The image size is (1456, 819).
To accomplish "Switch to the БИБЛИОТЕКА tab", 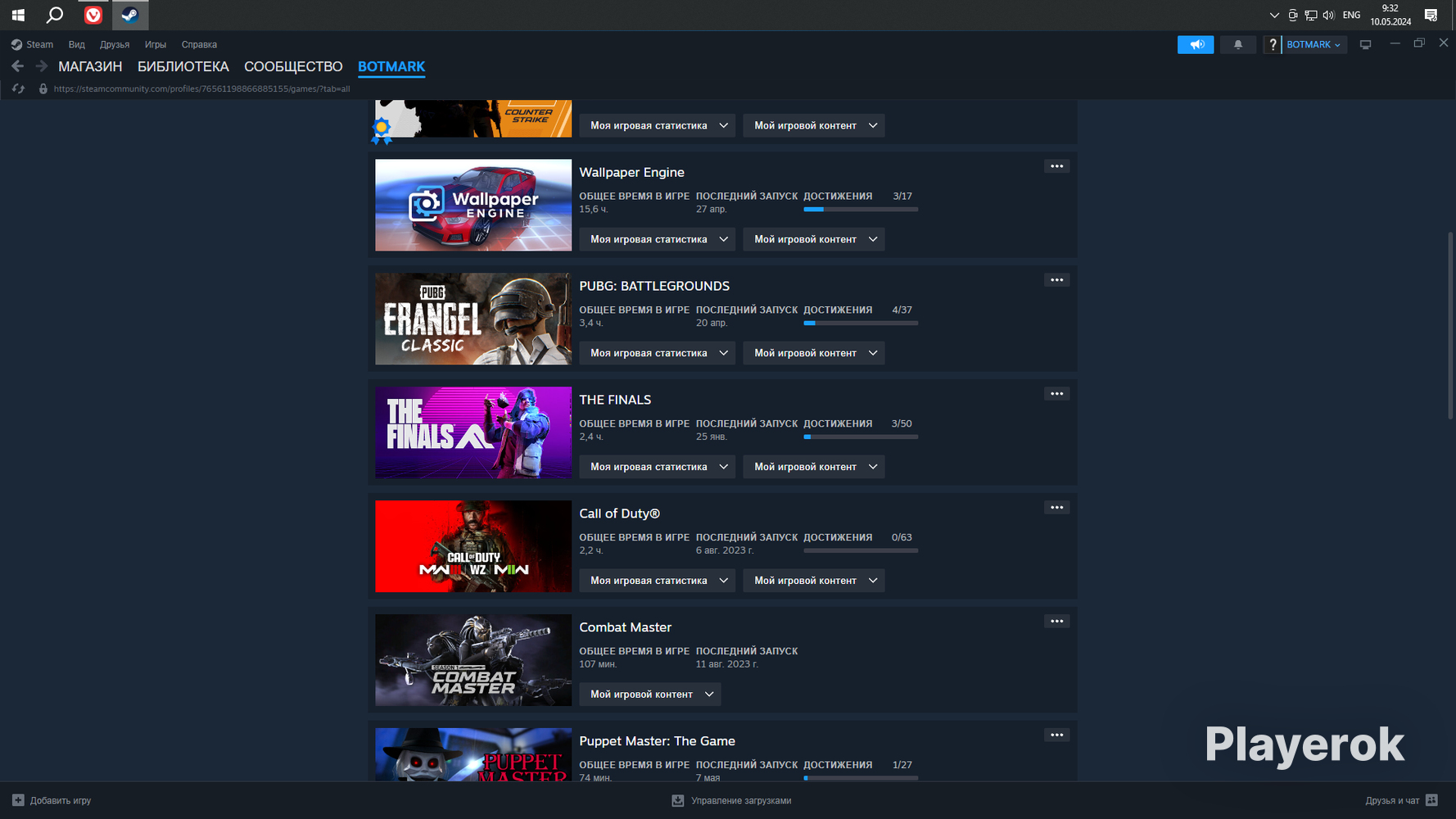I will click(183, 66).
